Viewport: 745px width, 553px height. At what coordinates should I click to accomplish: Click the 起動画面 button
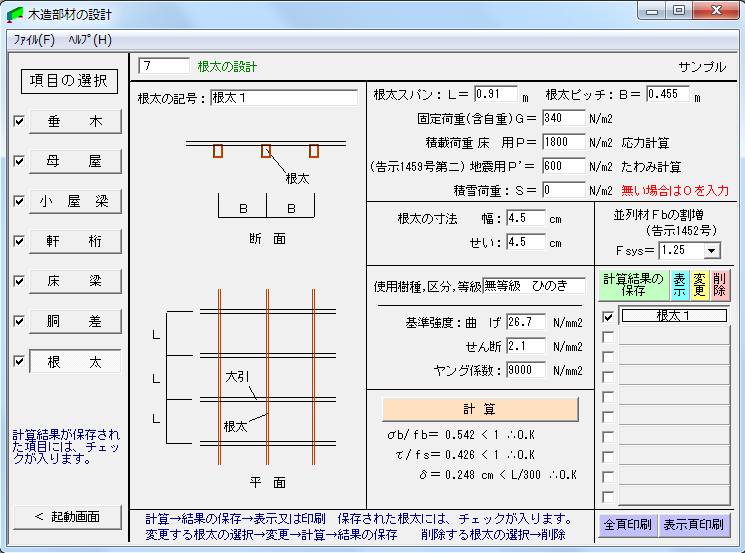tap(67, 517)
